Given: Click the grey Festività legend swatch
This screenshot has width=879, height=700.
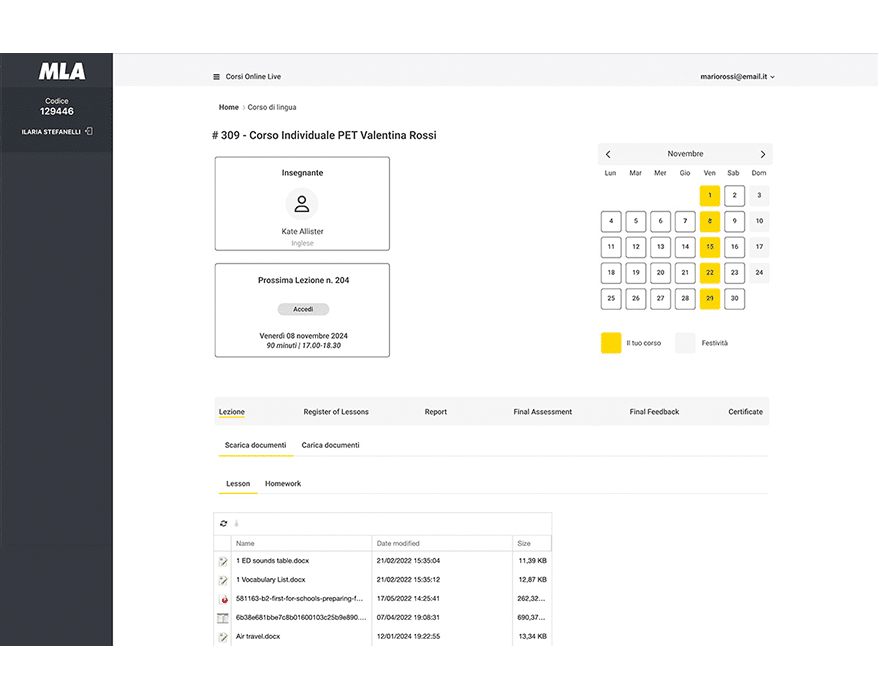Looking at the screenshot, I should click(x=685, y=343).
